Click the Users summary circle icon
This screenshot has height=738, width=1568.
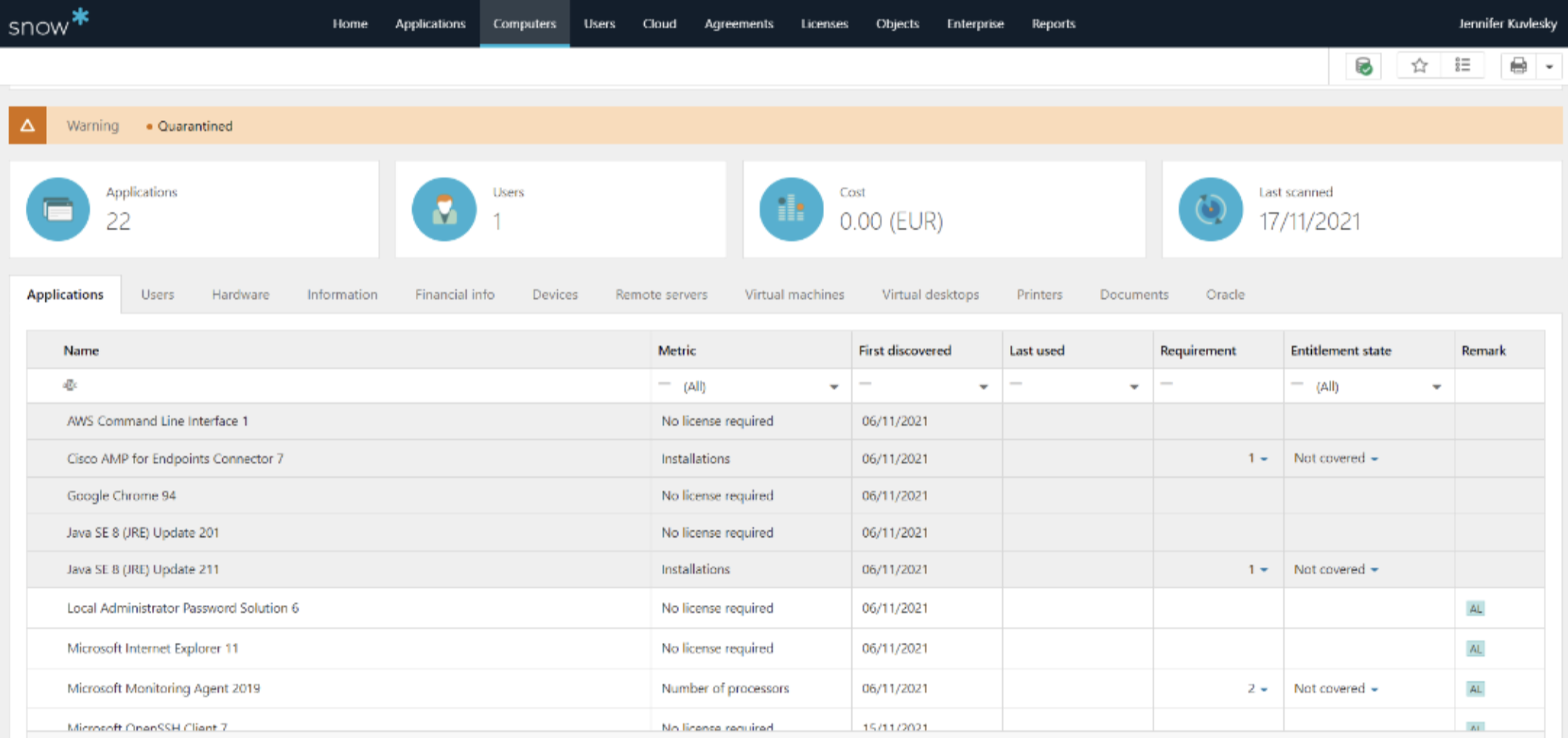coord(445,209)
